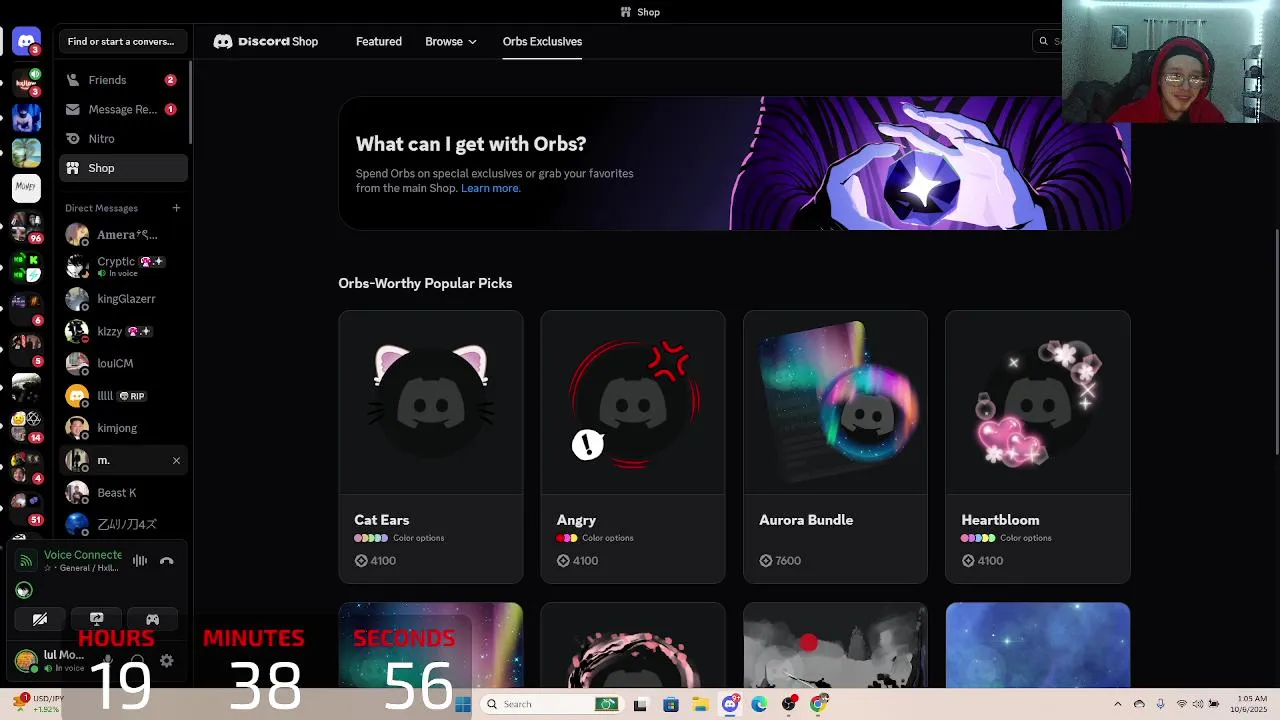Open DM with kimjong
The image size is (1280, 720).
123,428
